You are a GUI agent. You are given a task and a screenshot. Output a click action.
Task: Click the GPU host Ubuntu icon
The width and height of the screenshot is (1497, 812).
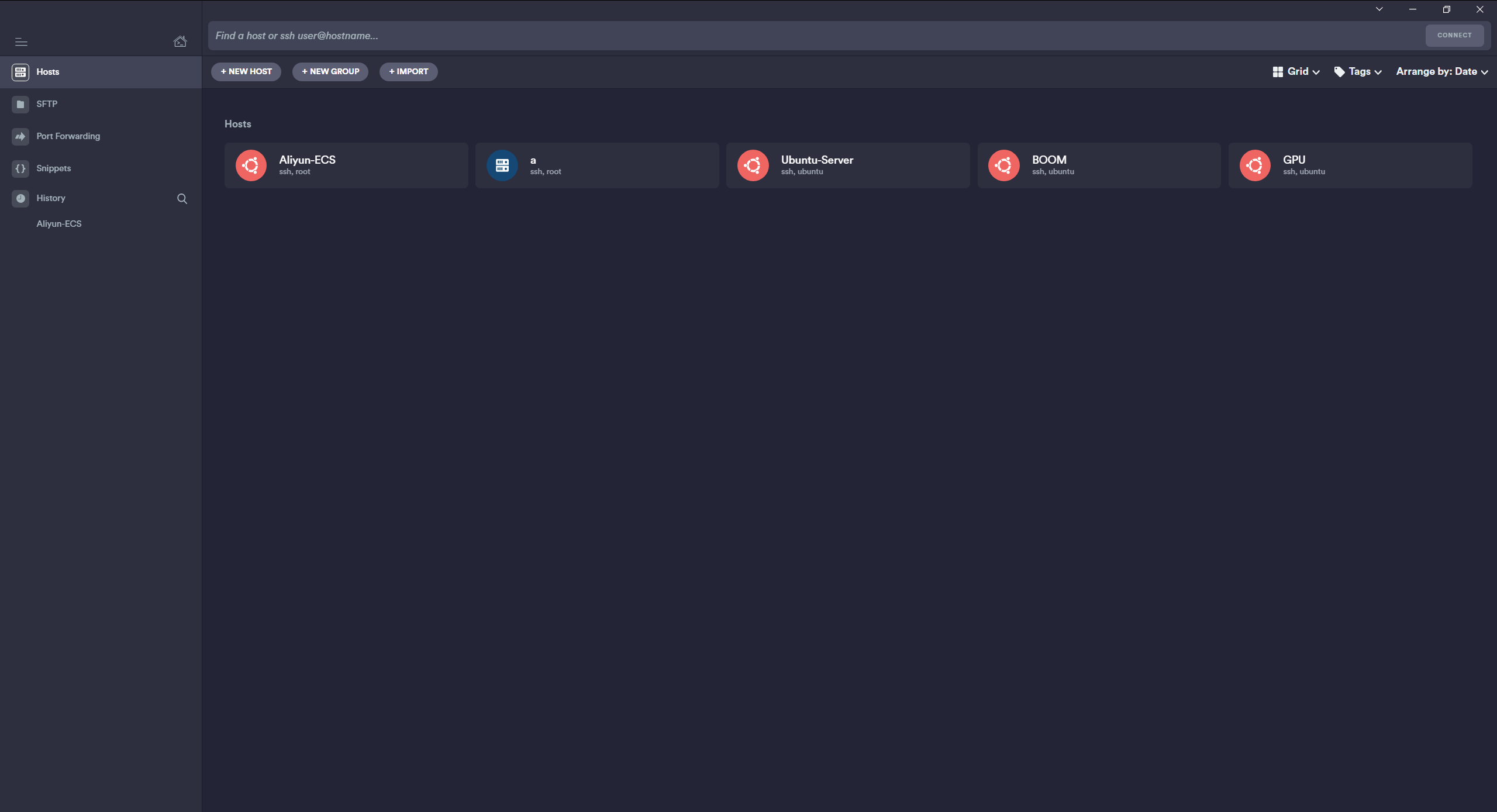click(1254, 166)
